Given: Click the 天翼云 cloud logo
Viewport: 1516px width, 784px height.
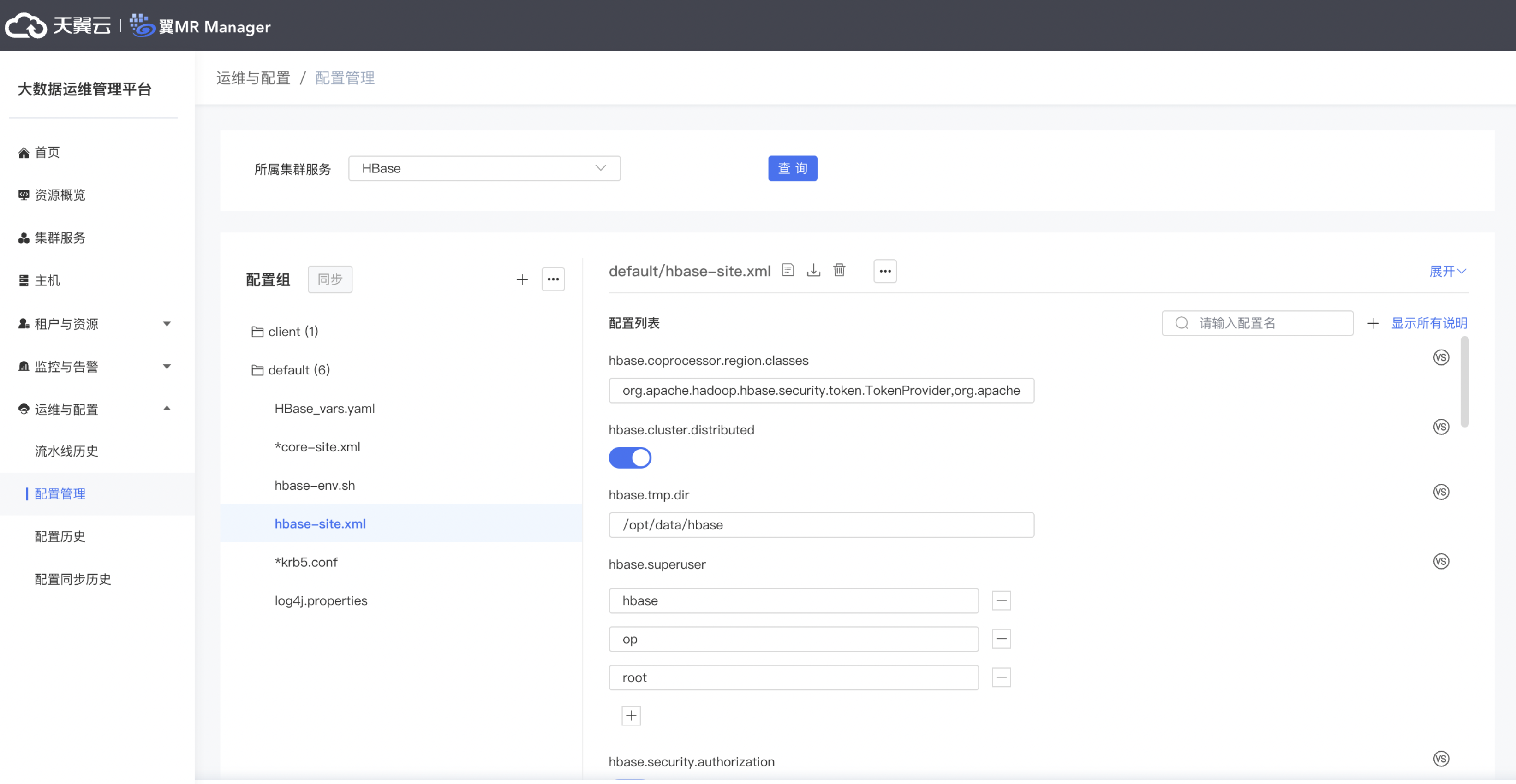Looking at the screenshot, I should tap(58, 25).
